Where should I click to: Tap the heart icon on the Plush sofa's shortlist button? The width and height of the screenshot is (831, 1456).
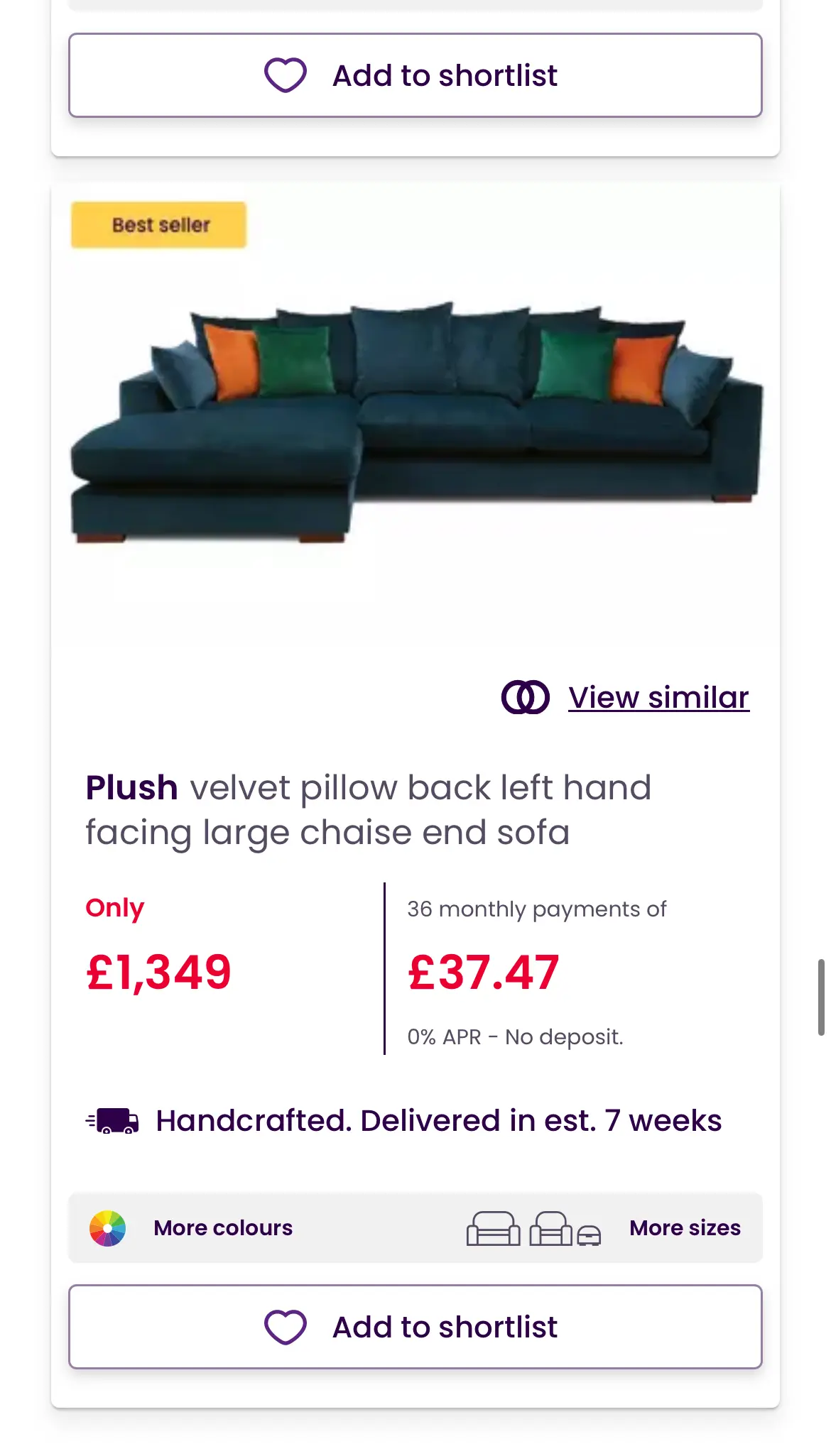(x=286, y=1327)
